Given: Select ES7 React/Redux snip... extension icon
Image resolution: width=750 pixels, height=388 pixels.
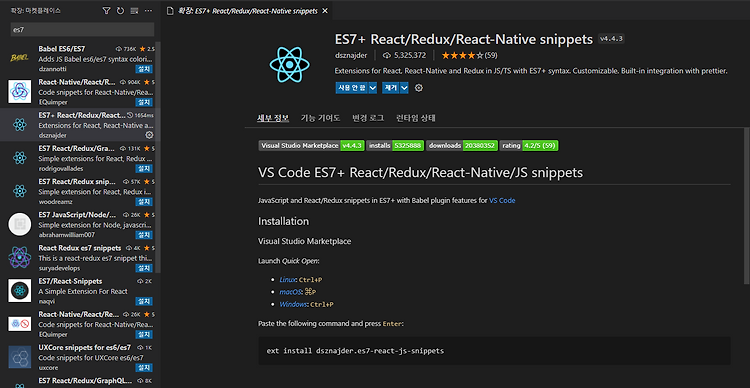Looking at the screenshot, I should 20,191.
